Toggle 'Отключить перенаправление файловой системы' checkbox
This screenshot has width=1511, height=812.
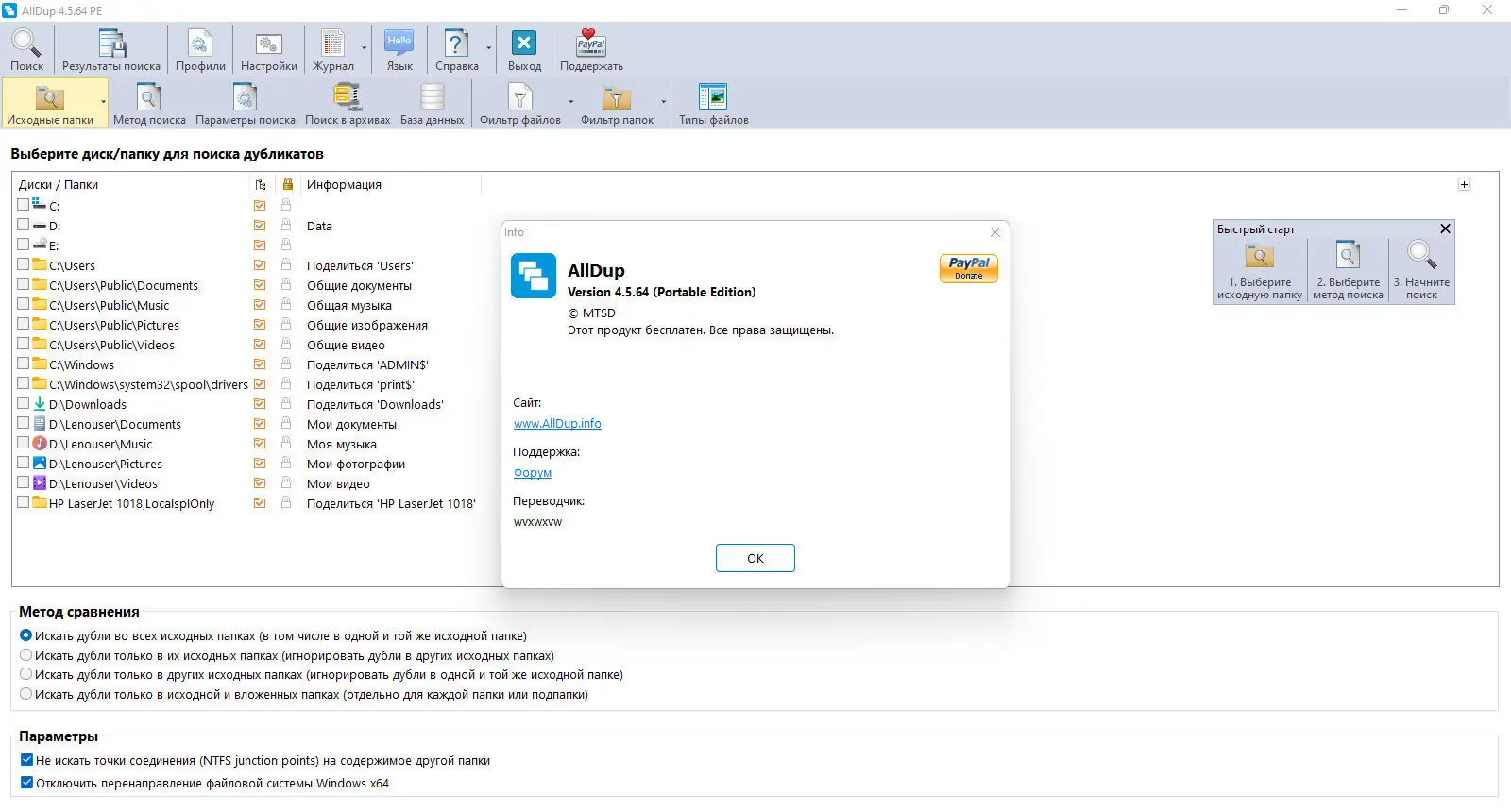pyautogui.click(x=26, y=783)
